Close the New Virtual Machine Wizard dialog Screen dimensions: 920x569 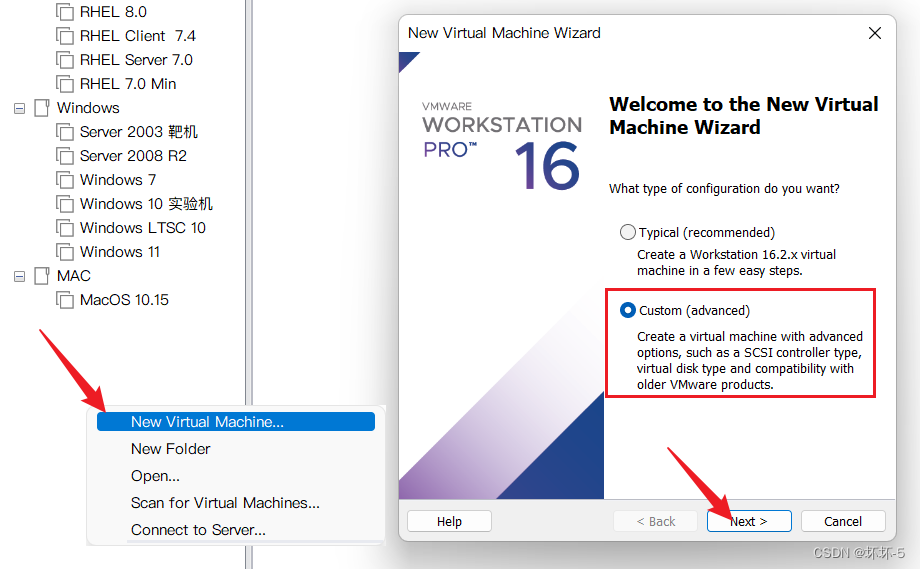[875, 33]
